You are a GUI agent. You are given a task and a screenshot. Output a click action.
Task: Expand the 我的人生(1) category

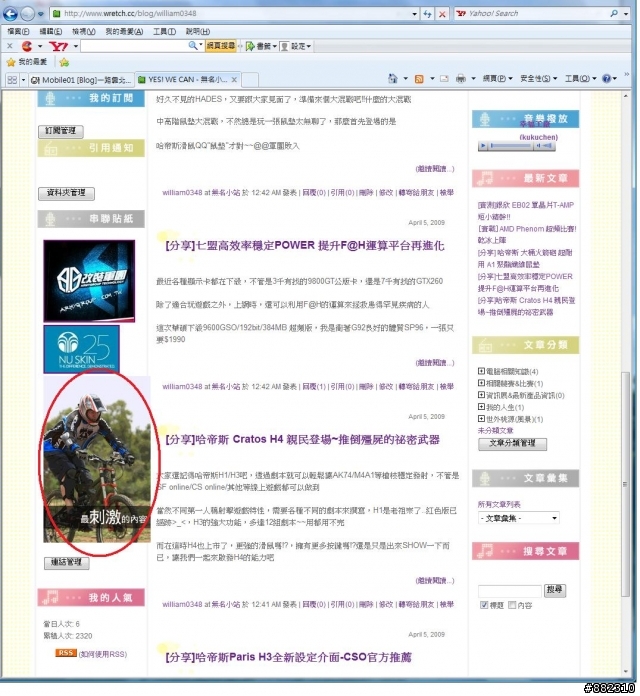[482, 407]
